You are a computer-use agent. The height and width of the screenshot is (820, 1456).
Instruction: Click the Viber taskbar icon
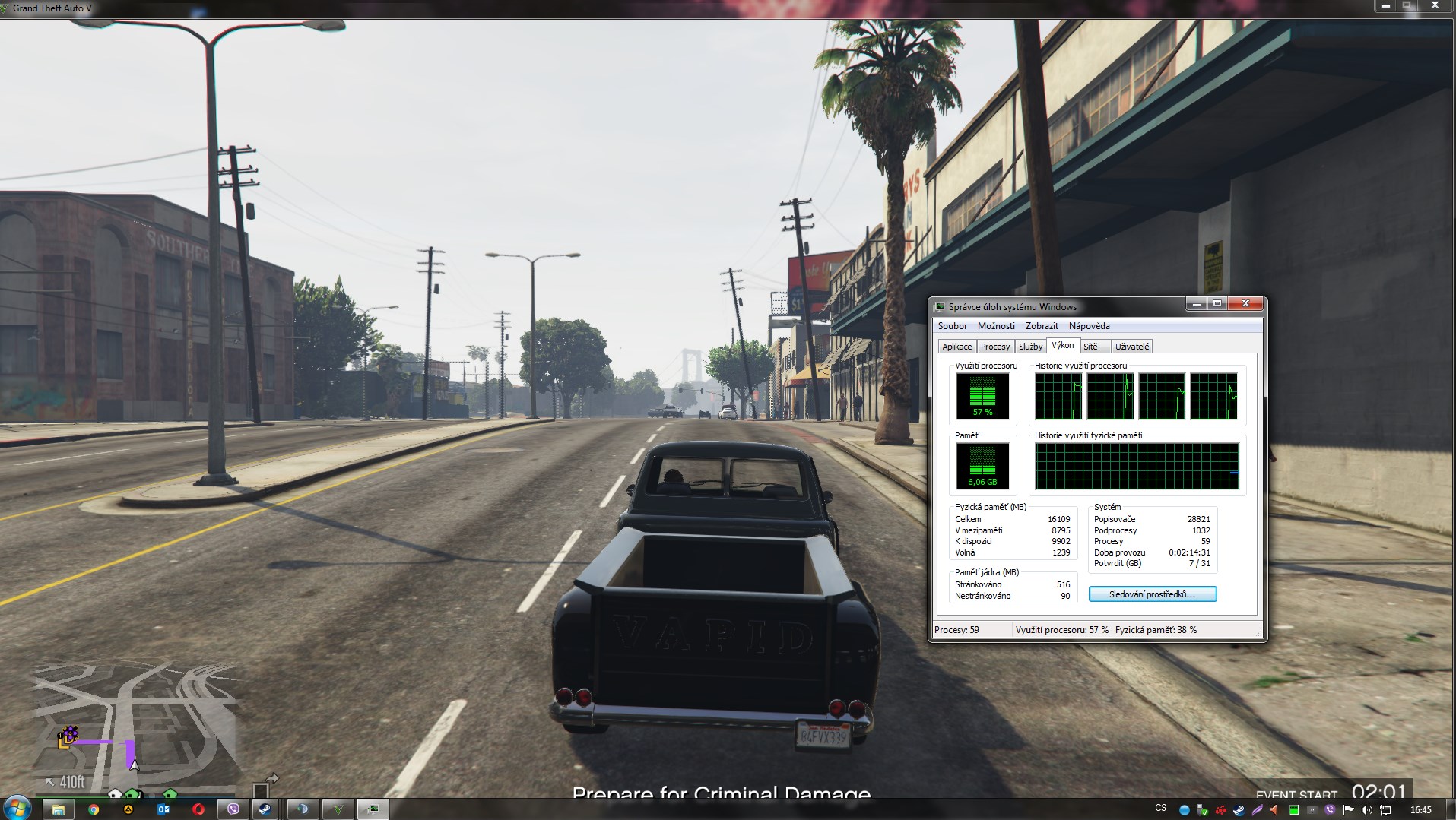pos(233,809)
